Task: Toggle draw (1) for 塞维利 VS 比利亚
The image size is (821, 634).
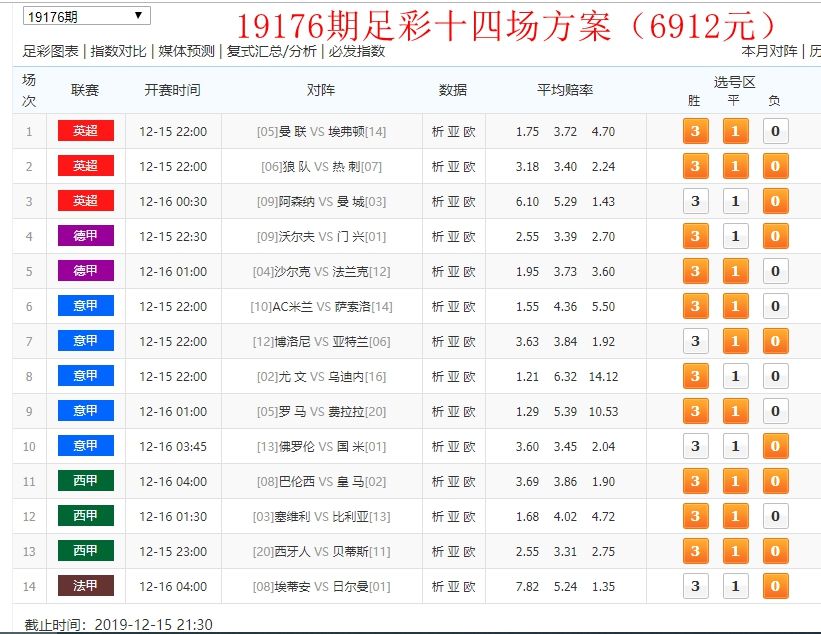Action: tap(735, 516)
